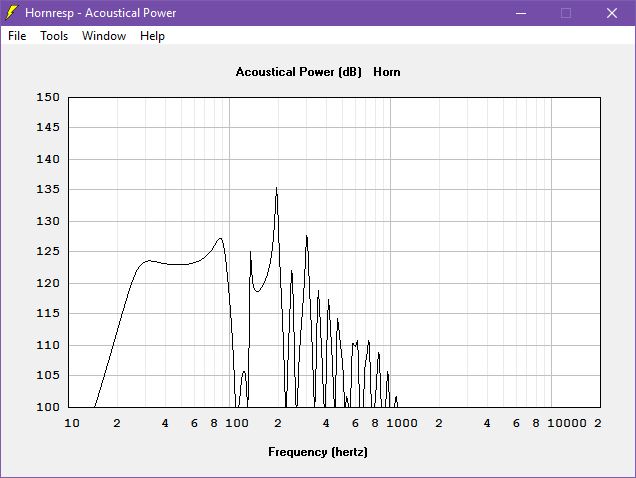
Task: Click the 'Frequency (hertz)' axis label
Action: click(318, 452)
